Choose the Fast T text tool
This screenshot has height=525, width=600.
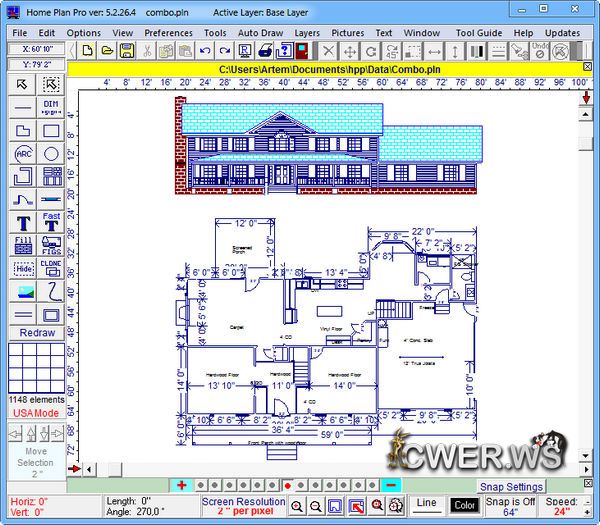point(51,222)
